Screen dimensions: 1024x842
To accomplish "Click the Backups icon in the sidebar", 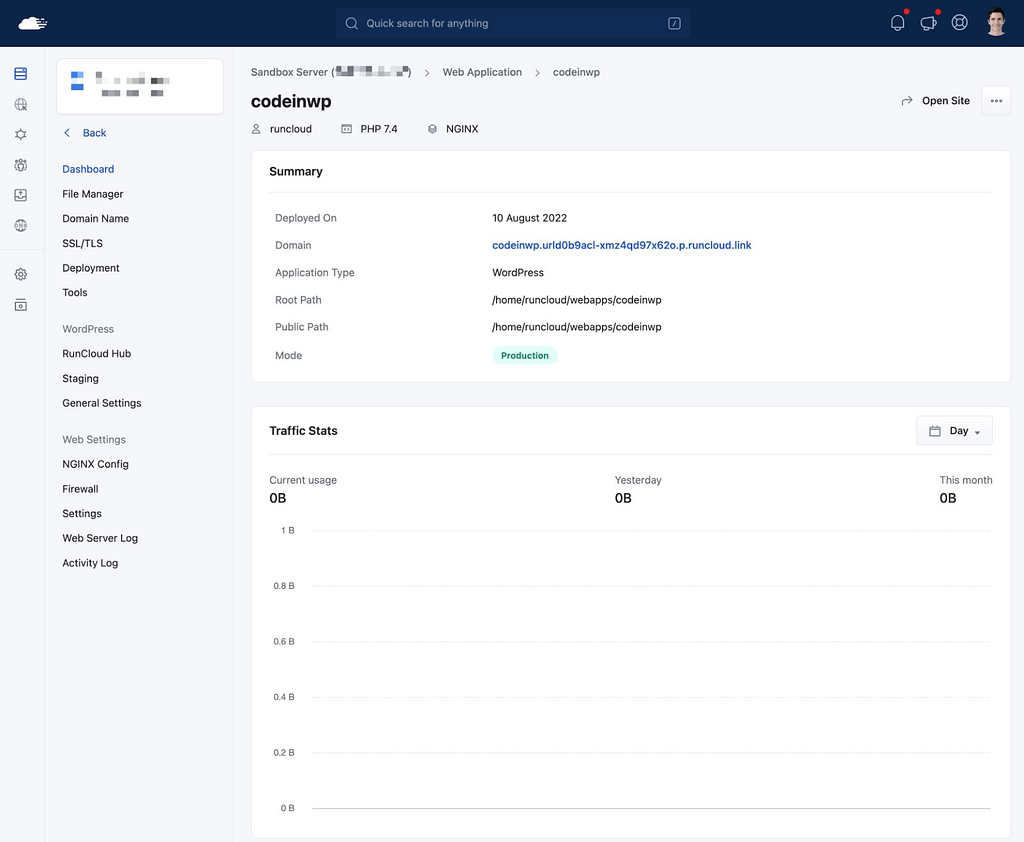I will pyautogui.click(x=20, y=195).
